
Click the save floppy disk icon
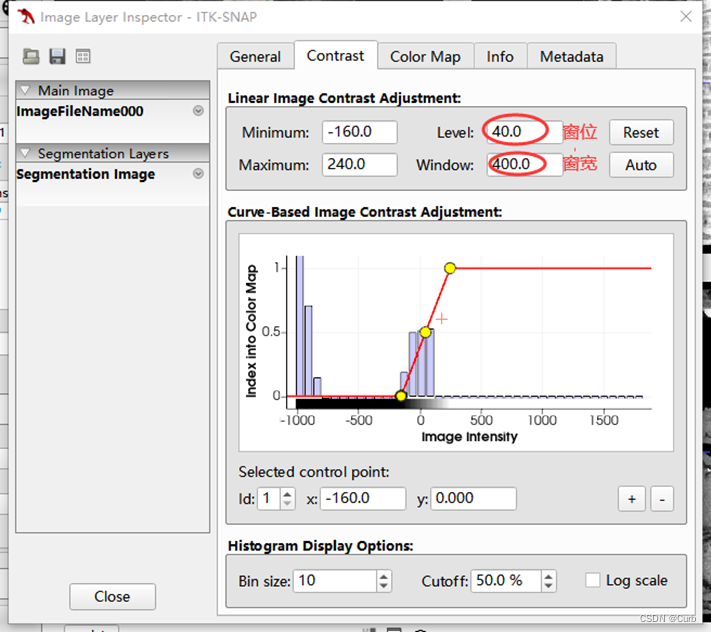(57, 57)
